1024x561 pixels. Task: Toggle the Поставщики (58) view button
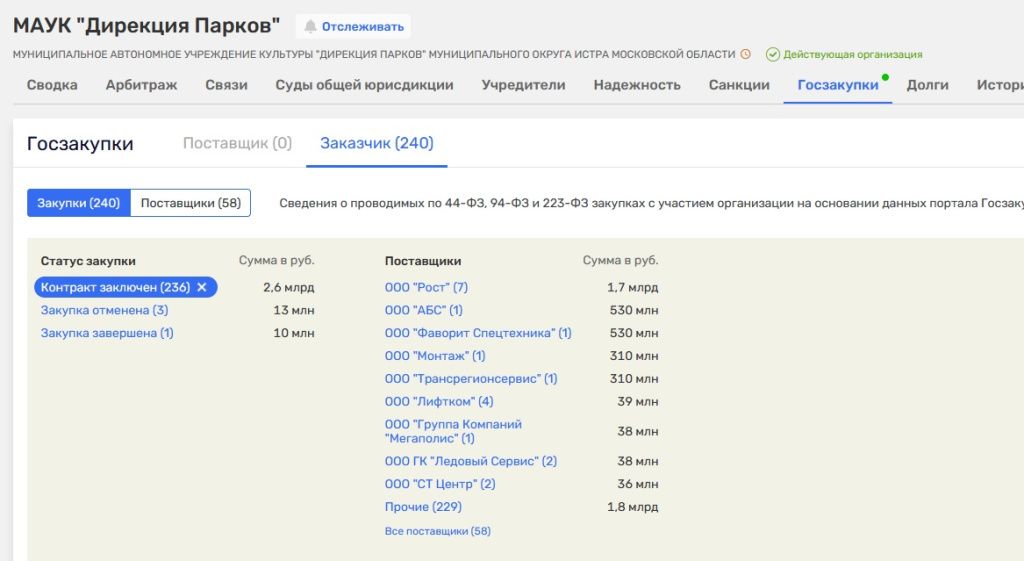(190, 203)
